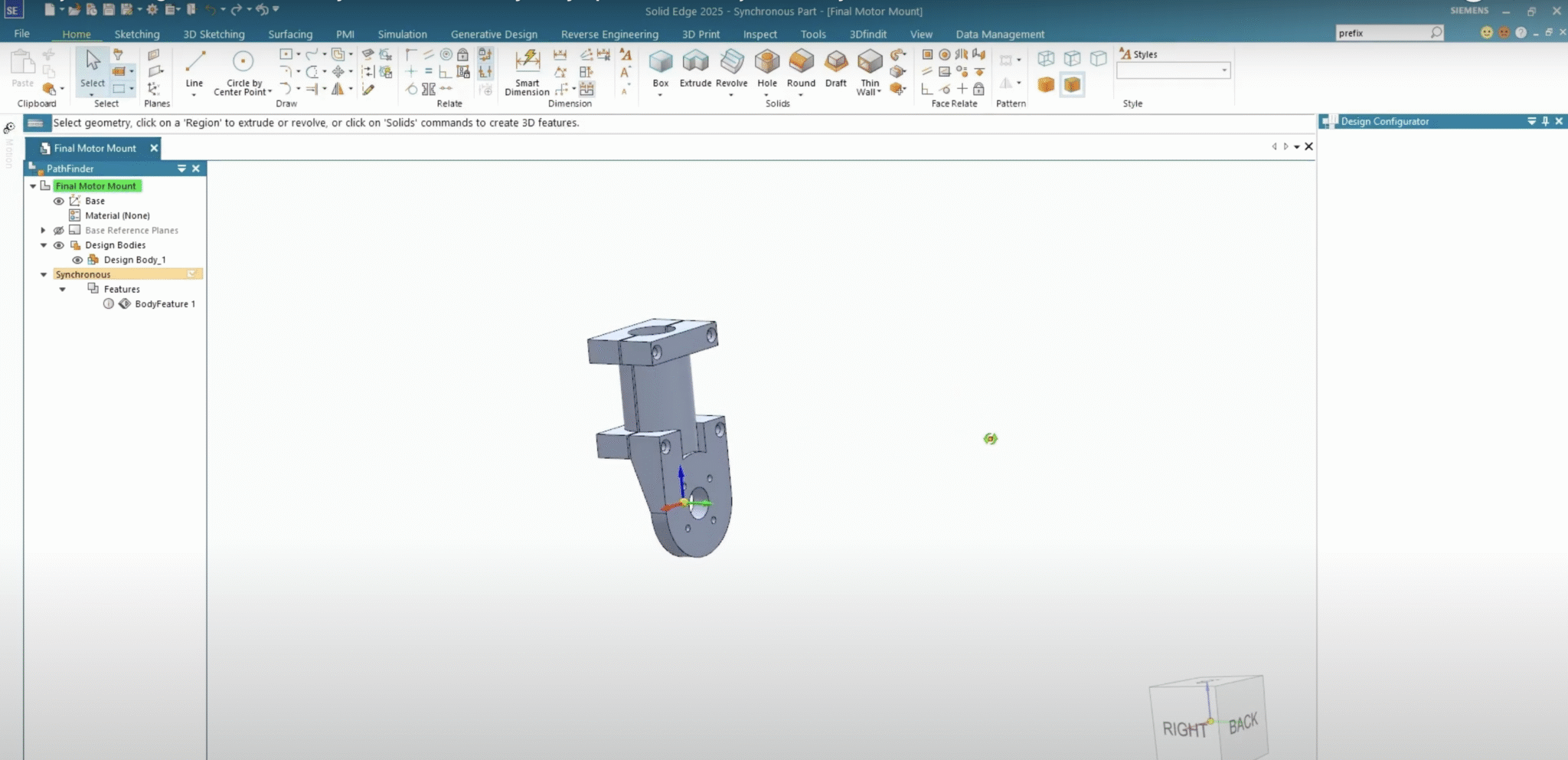Switch to the Sketching ribbon tab
Viewport: 1568px width, 760px height.
click(137, 34)
